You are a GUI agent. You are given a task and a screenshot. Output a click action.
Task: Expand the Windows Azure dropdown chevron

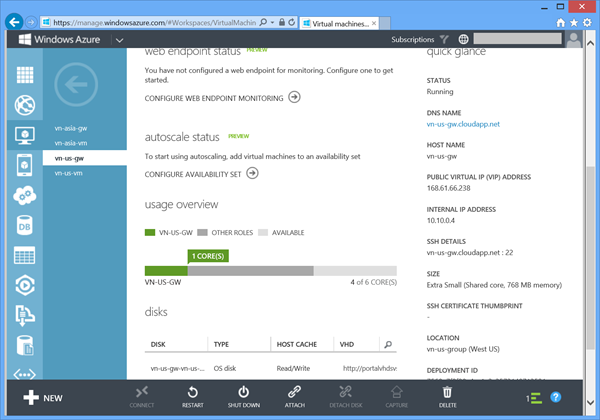tap(119, 40)
